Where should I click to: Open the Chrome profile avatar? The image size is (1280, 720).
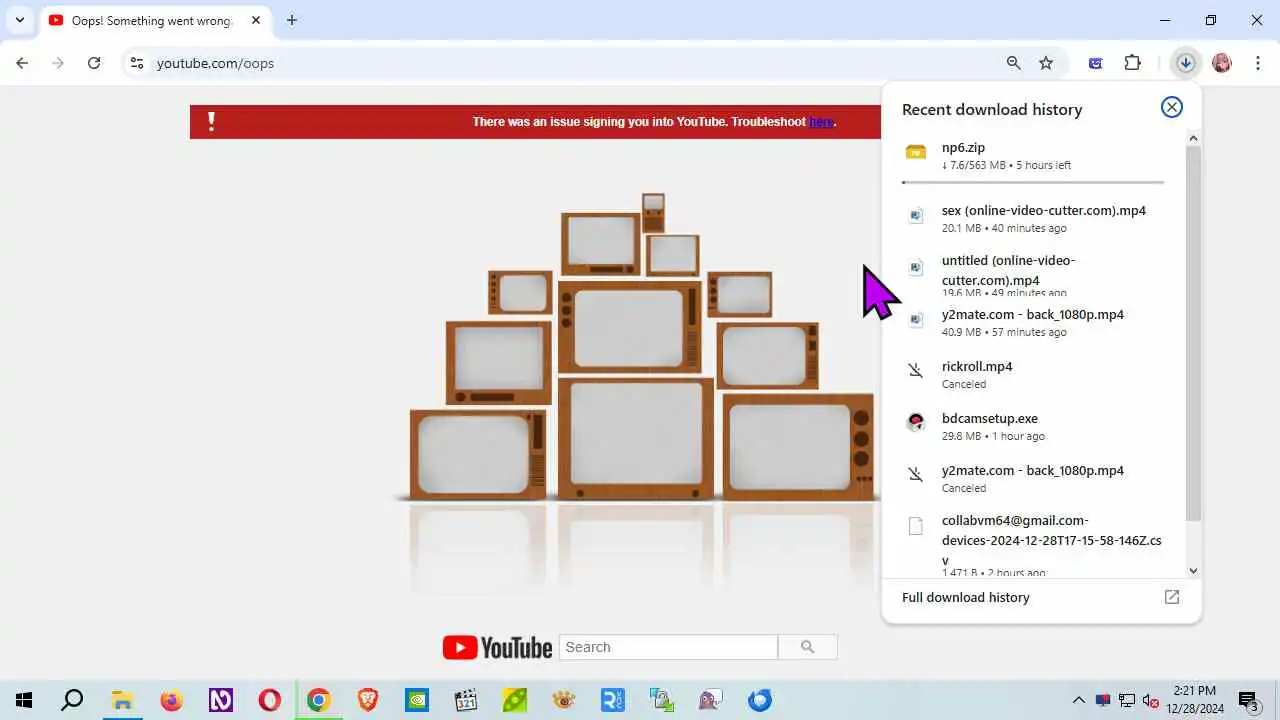[1221, 63]
